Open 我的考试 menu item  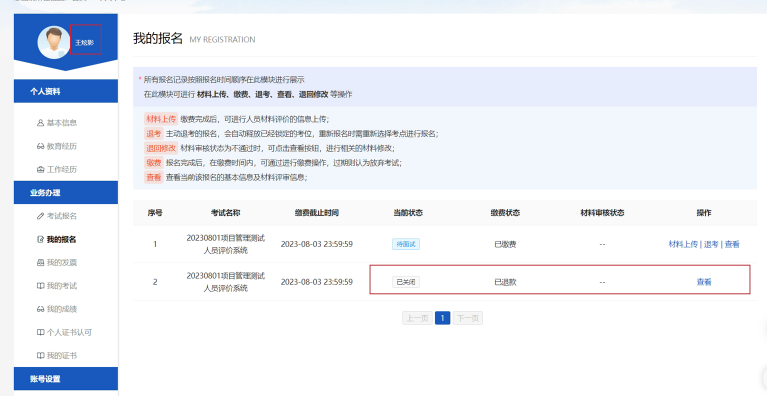click(62, 286)
